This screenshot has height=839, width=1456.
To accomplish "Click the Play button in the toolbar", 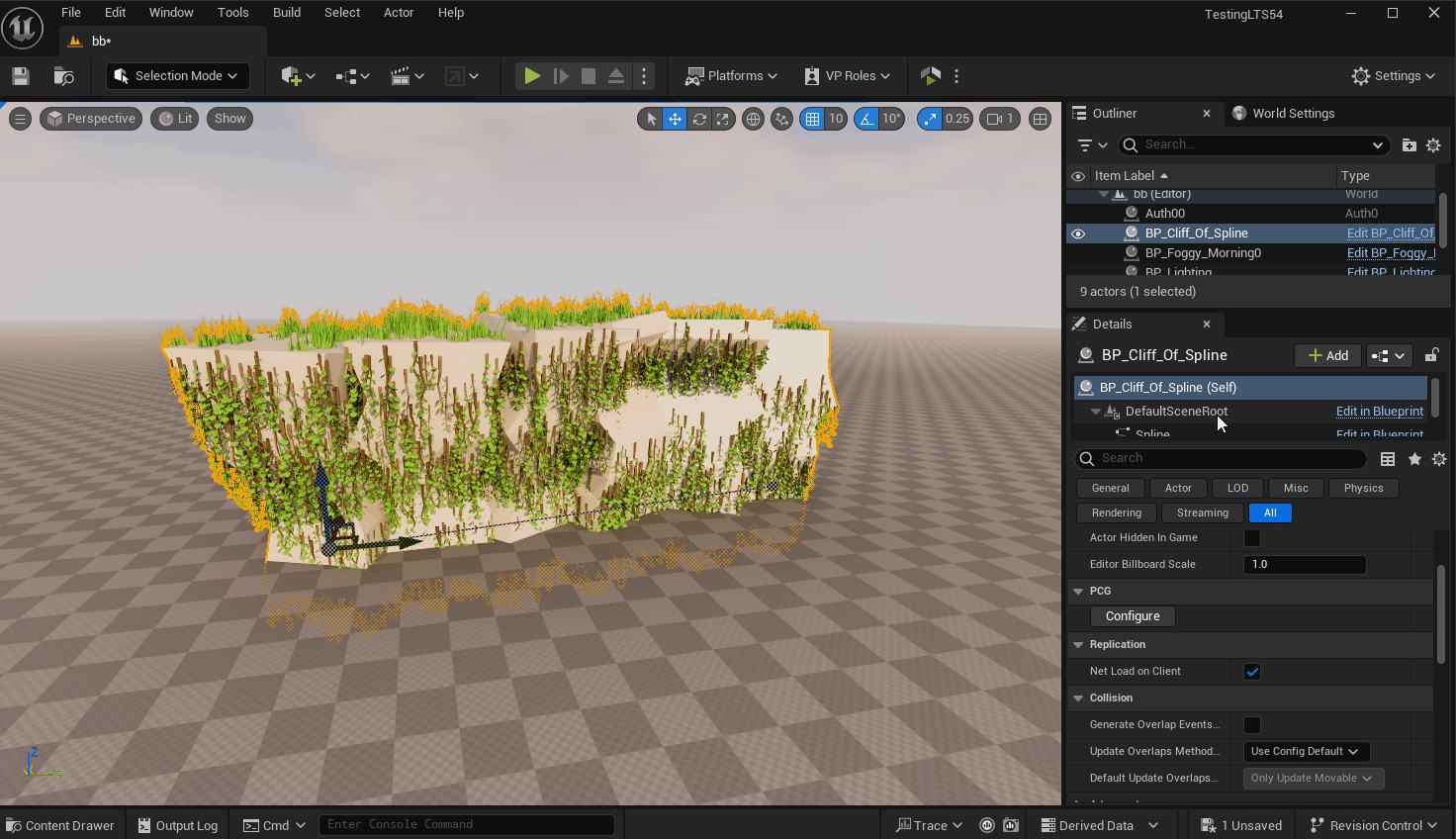I will (x=532, y=76).
